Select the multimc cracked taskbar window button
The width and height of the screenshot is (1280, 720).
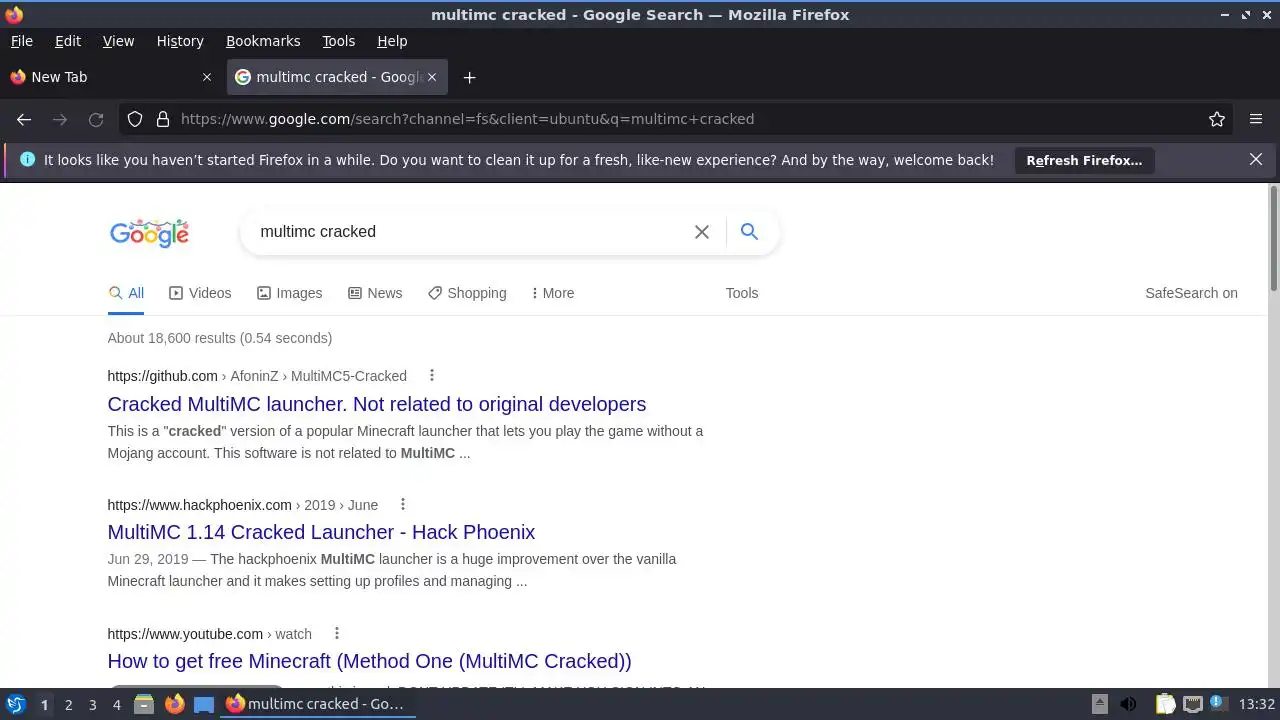[x=316, y=704]
